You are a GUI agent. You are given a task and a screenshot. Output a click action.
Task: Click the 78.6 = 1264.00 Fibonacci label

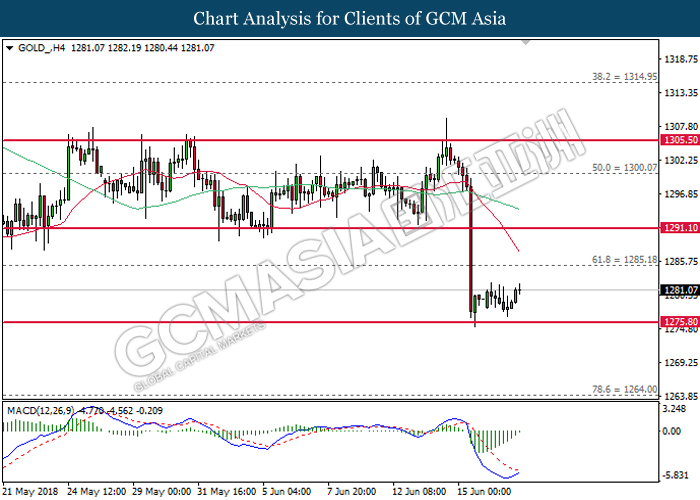625,390
